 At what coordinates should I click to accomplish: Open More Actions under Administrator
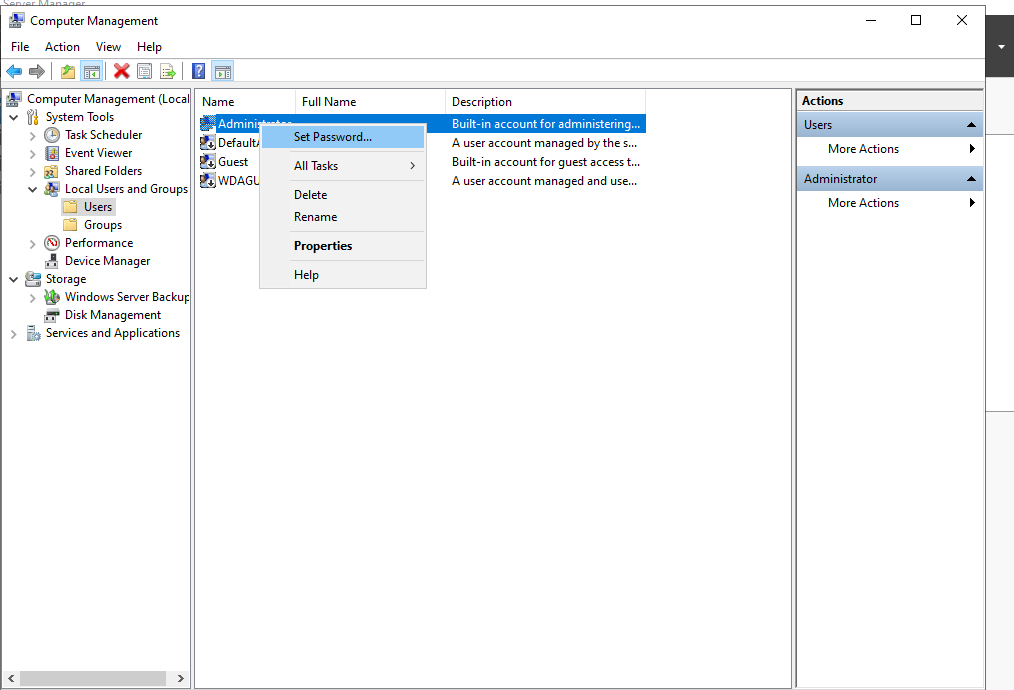click(889, 202)
